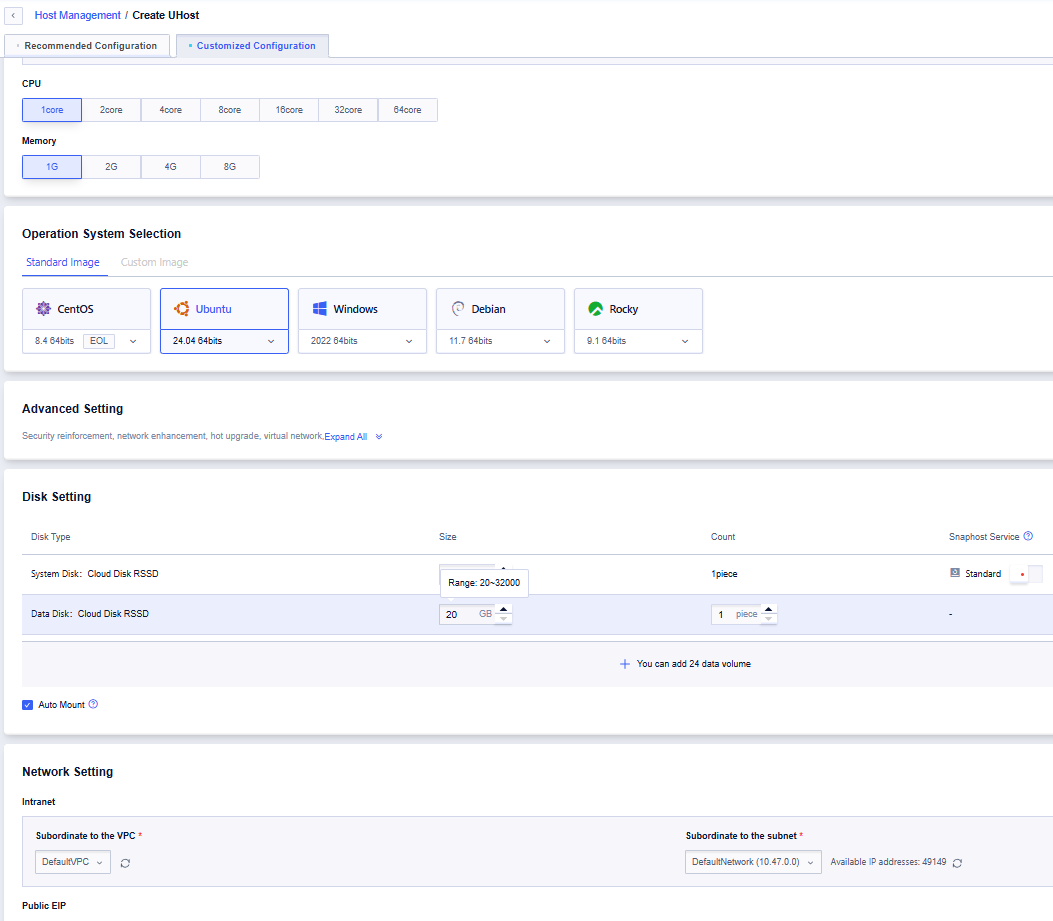Pick the CentOS operating system card
Image resolution: width=1053 pixels, height=921 pixels.
pos(87,309)
